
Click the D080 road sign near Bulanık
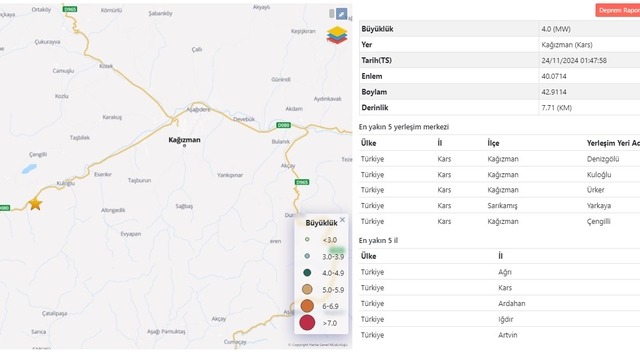pyautogui.click(x=283, y=125)
